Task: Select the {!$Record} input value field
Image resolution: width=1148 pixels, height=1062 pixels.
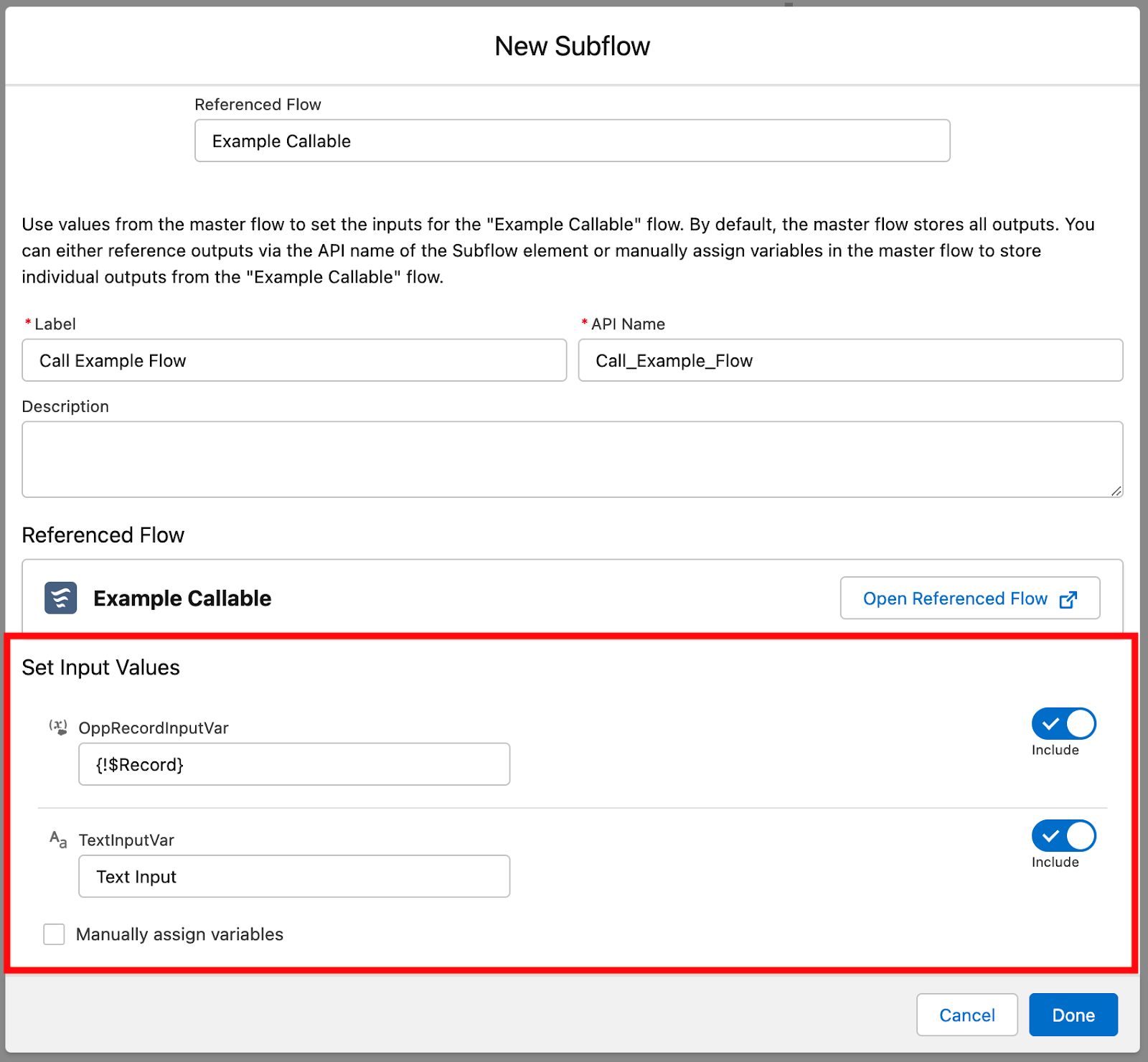Action: coord(293,763)
